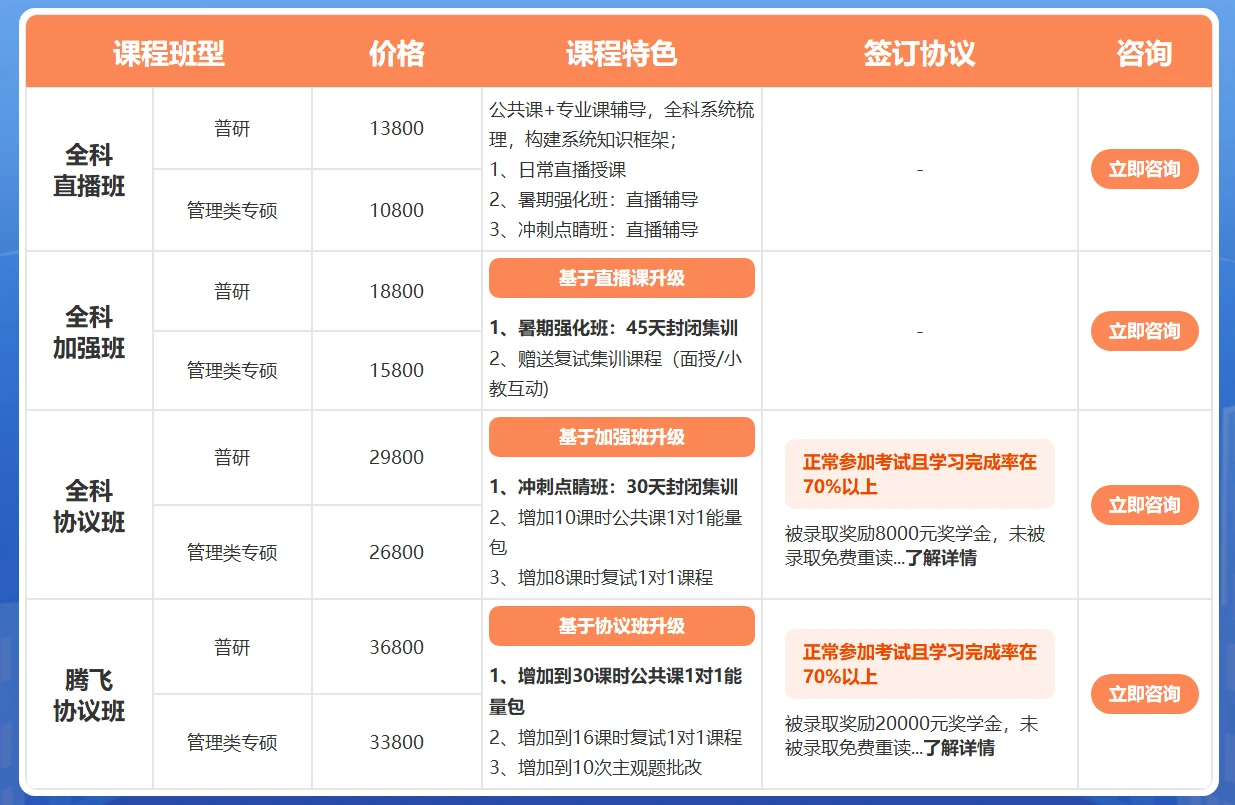Click 立即咨询 in the 全科加强班 row

point(1144,331)
